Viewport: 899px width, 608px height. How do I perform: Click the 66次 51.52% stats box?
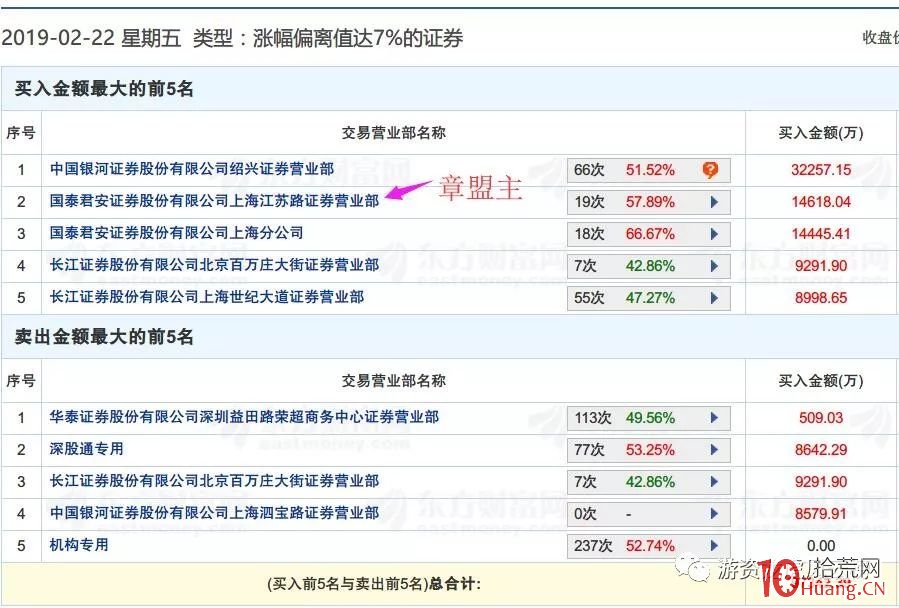pos(648,170)
